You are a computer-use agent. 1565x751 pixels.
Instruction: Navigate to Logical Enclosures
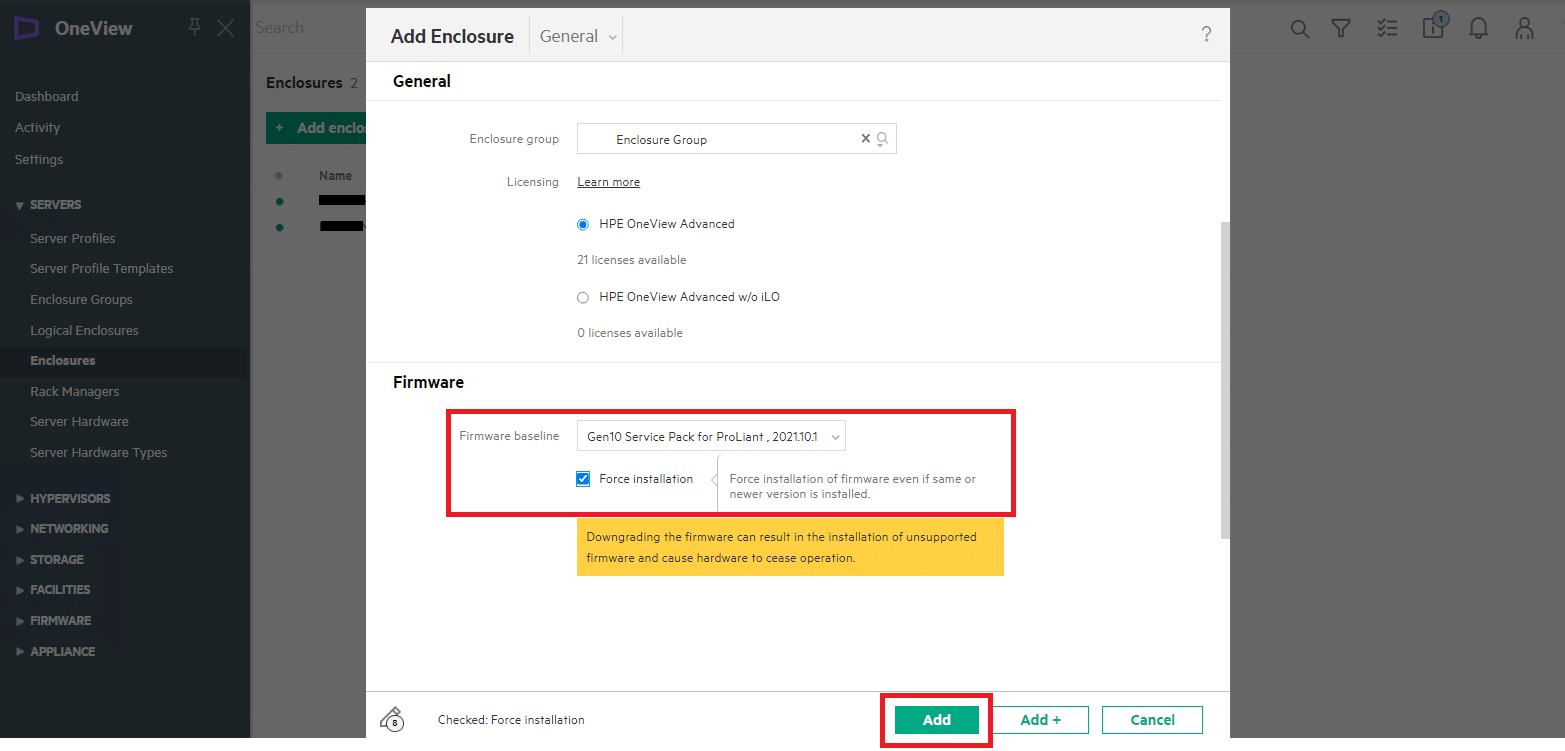(84, 331)
